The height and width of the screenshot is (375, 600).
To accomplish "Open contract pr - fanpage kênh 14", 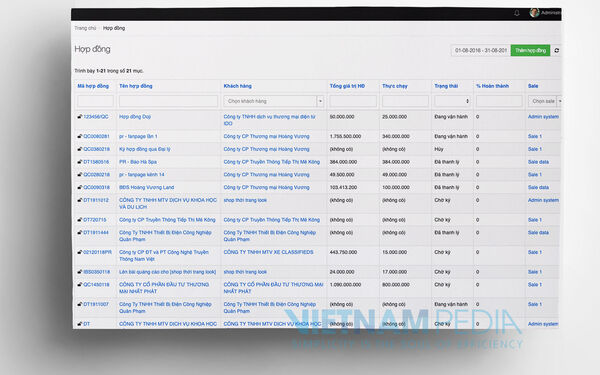I will [142, 174].
